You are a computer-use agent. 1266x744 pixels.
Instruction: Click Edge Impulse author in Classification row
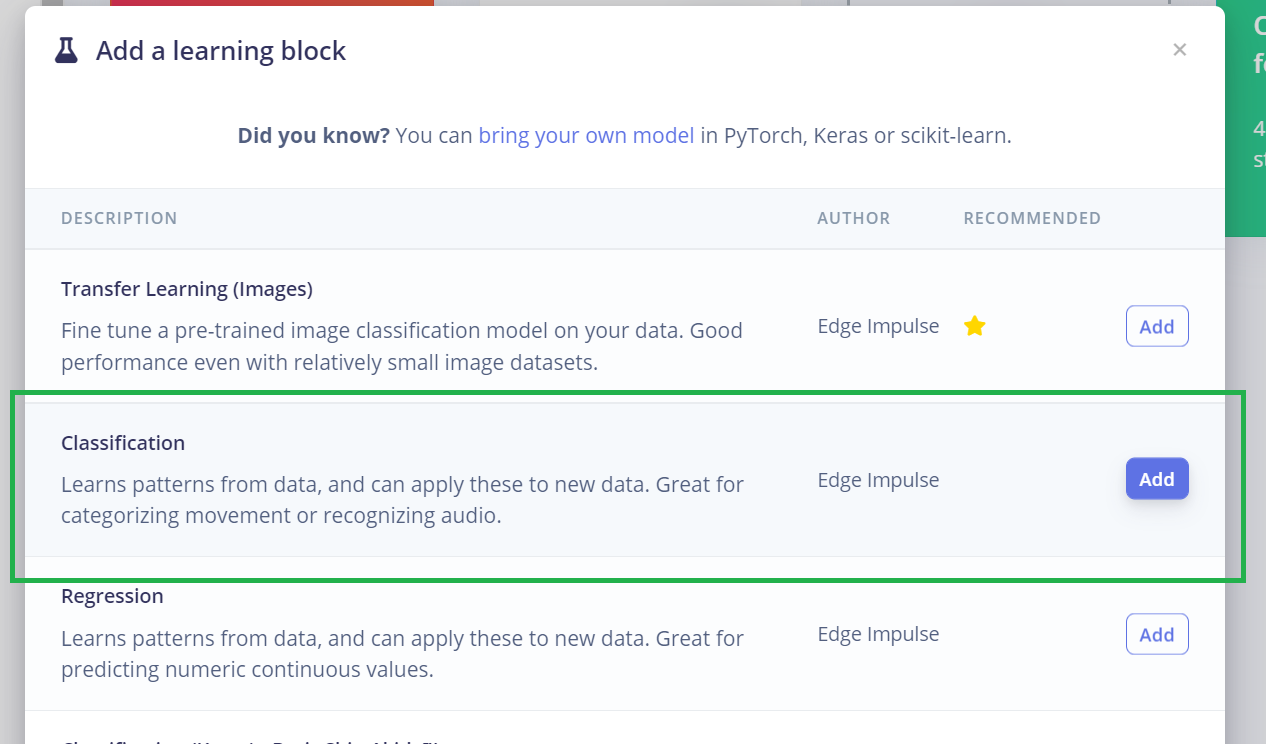(878, 480)
